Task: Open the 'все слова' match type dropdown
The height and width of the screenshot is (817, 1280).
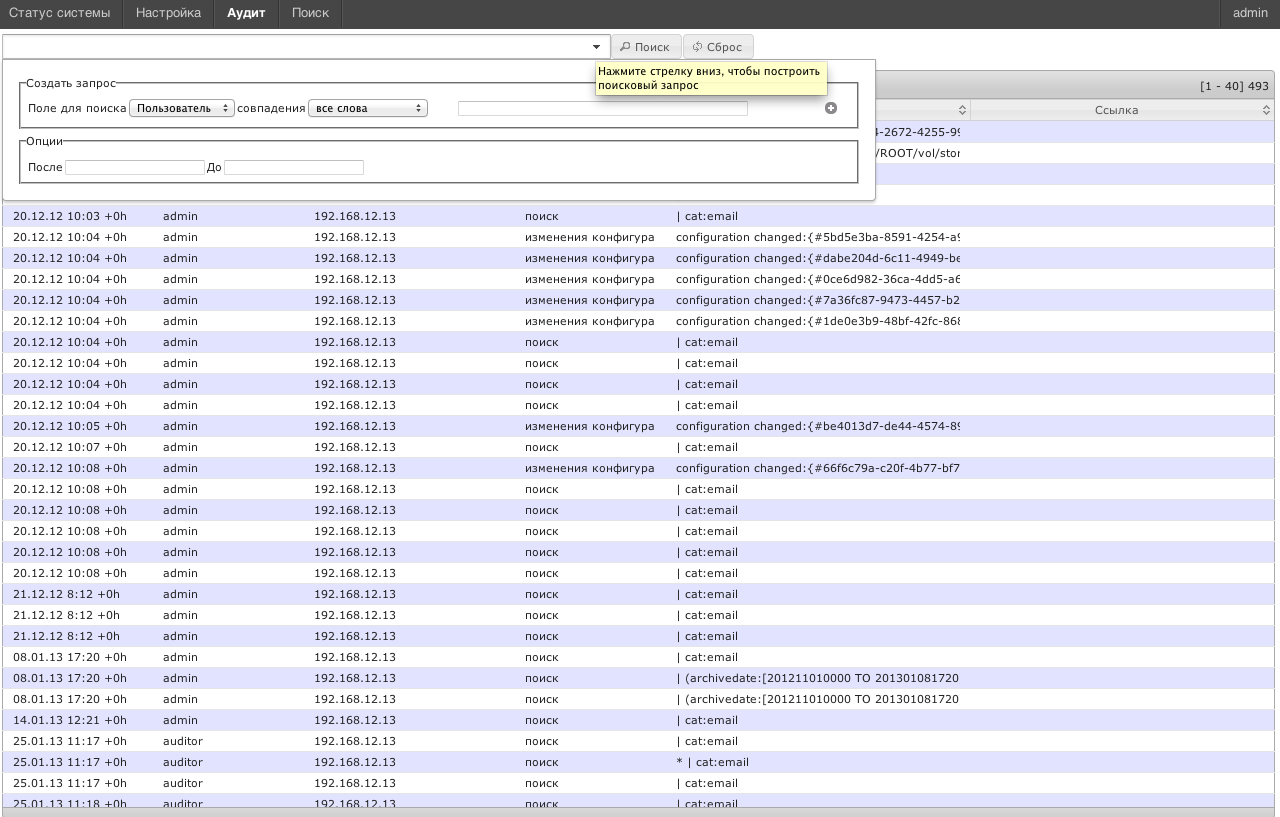Action: click(x=368, y=108)
